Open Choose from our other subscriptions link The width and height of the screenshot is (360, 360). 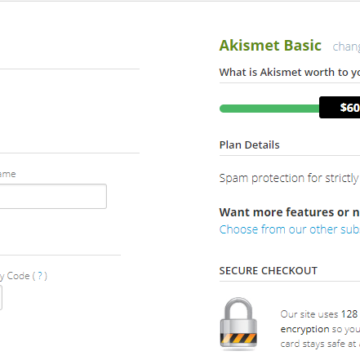290,230
